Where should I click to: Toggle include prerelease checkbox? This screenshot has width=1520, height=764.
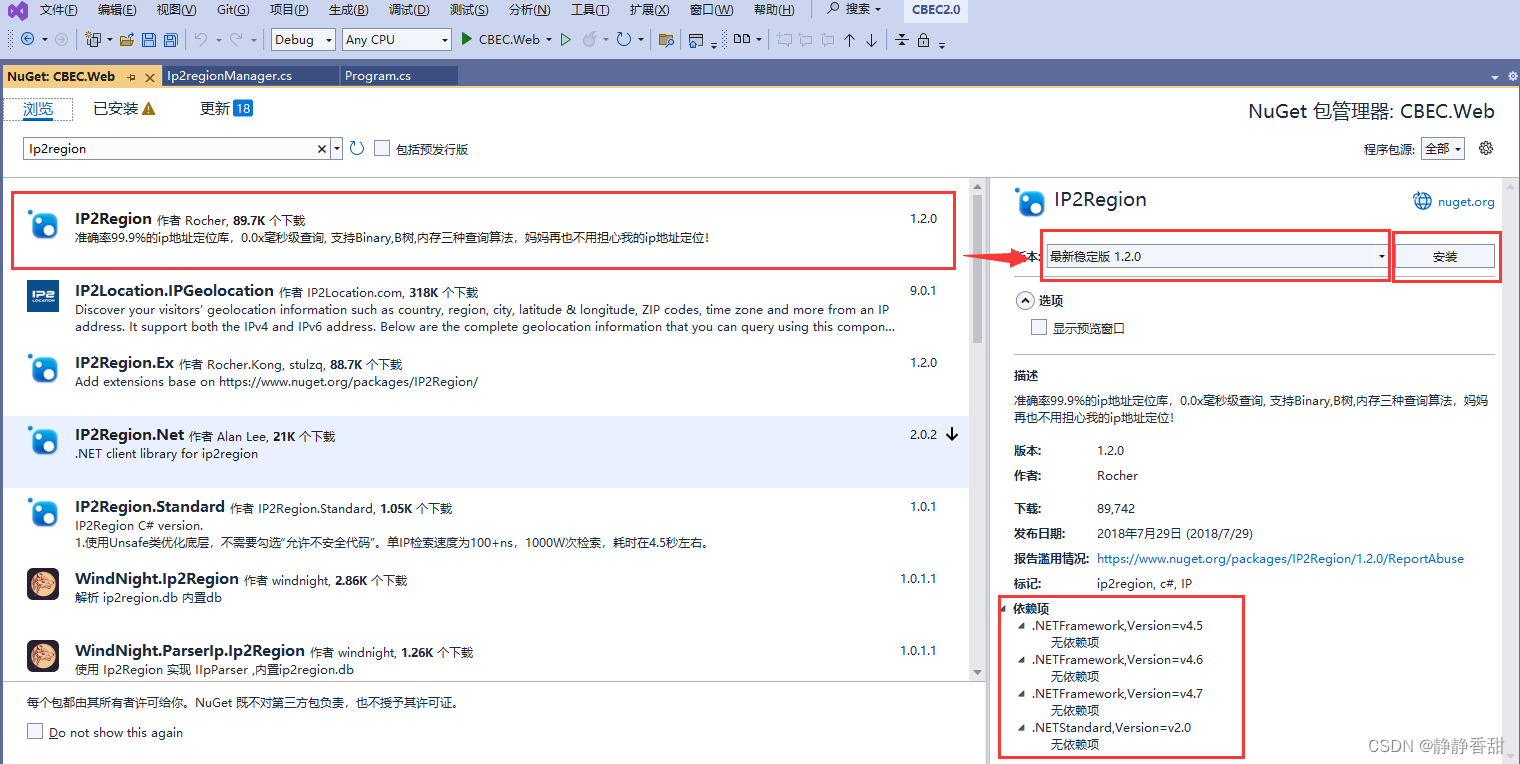pyautogui.click(x=382, y=148)
